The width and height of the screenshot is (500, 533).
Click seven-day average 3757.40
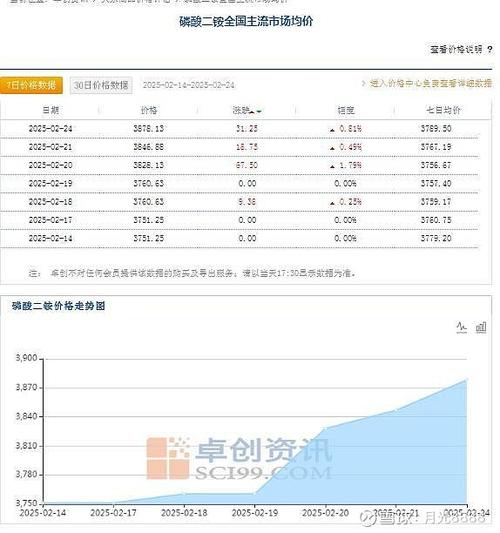[436, 184]
